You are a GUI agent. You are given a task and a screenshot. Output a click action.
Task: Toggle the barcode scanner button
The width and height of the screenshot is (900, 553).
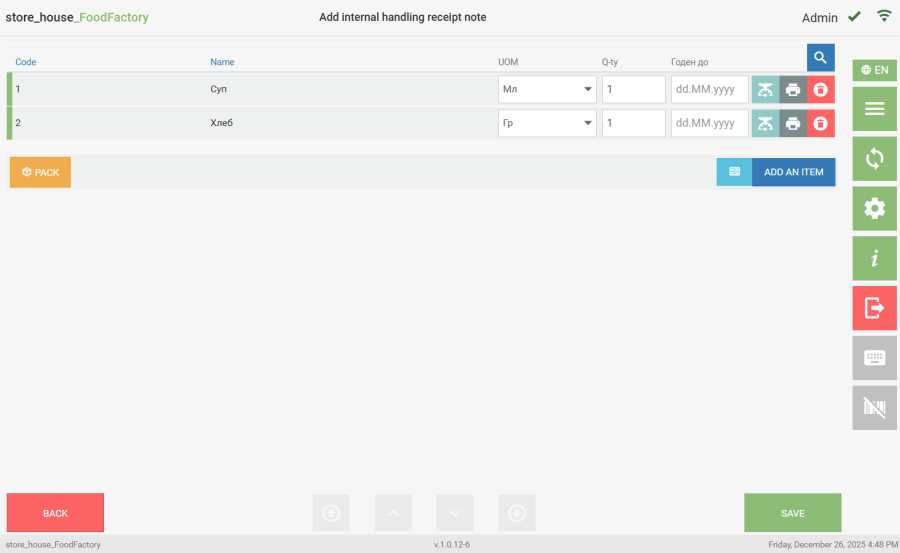click(874, 408)
